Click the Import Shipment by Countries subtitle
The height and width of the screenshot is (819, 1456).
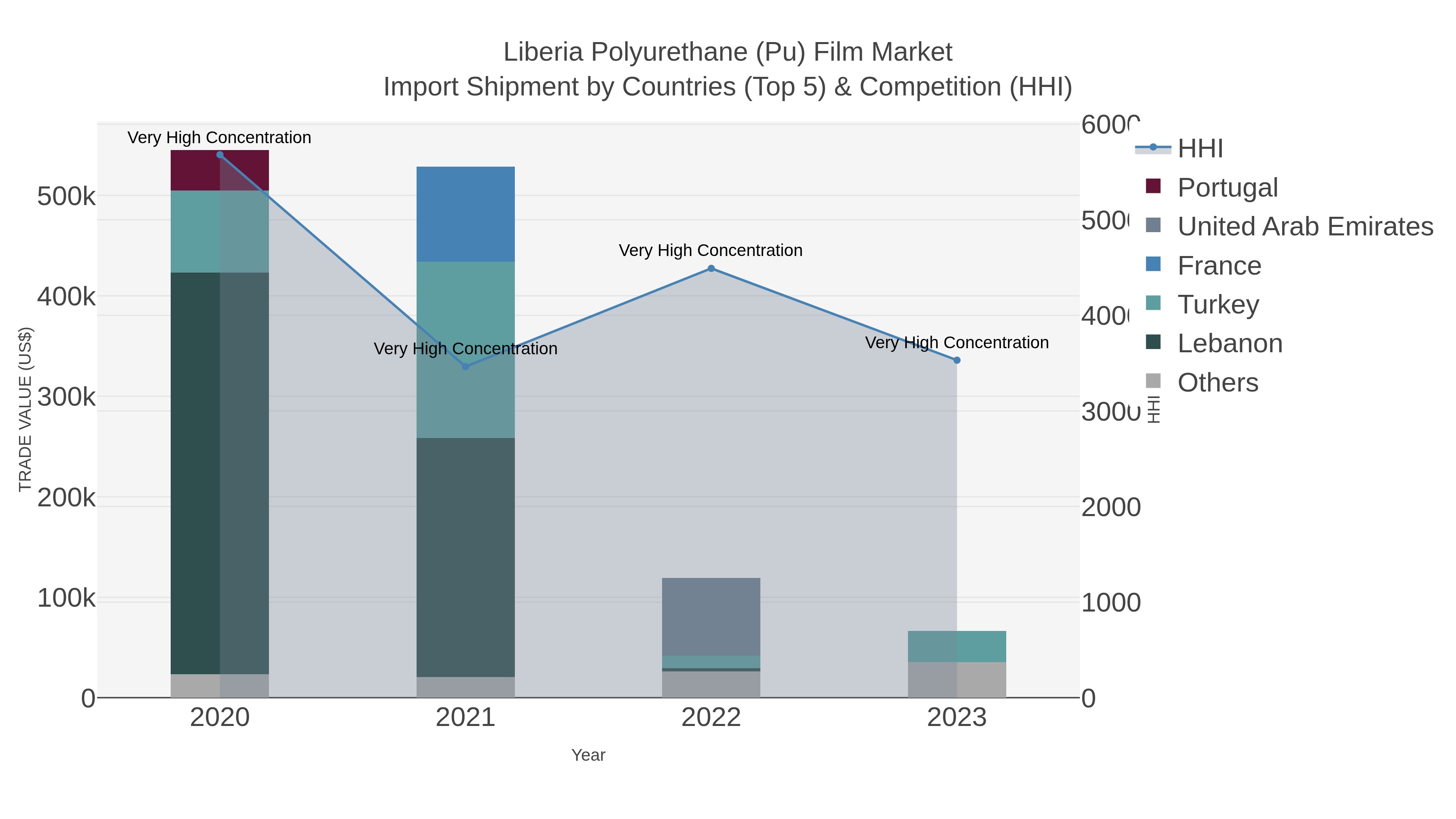coord(728,87)
